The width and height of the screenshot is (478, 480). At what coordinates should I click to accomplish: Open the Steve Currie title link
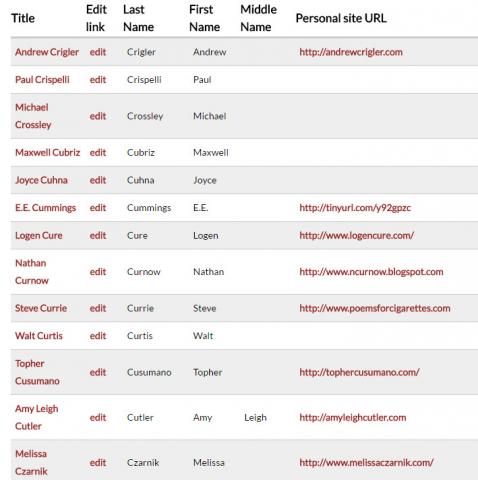tap(41, 308)
